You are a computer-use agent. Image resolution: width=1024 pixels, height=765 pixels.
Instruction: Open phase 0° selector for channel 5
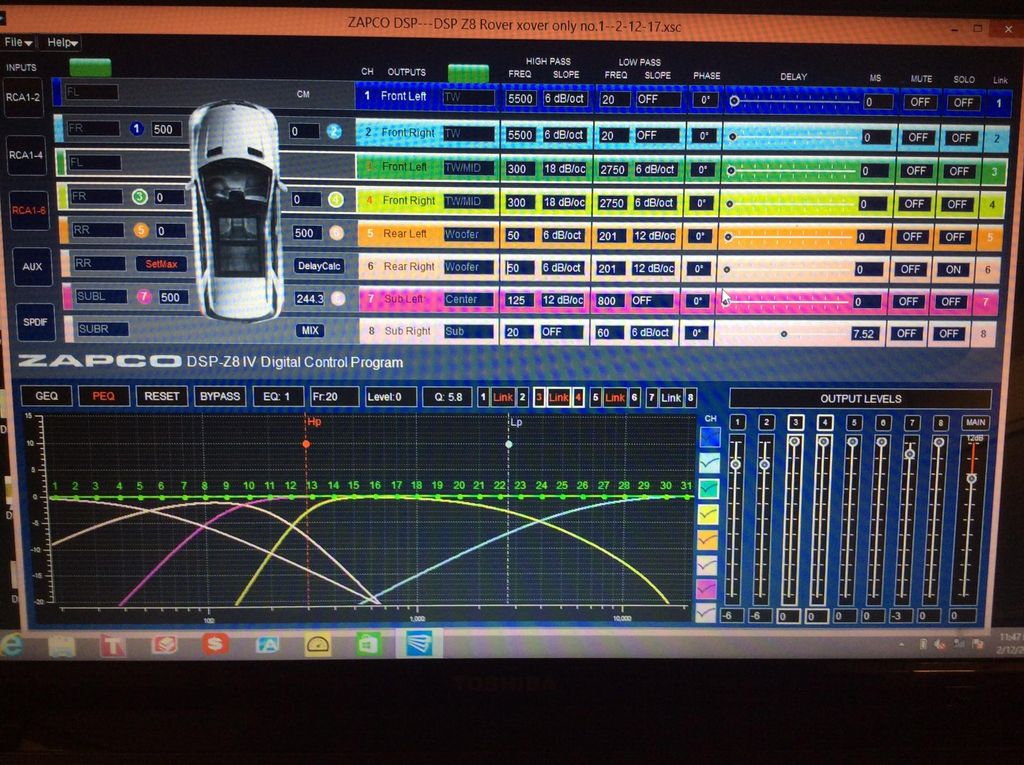700,236
